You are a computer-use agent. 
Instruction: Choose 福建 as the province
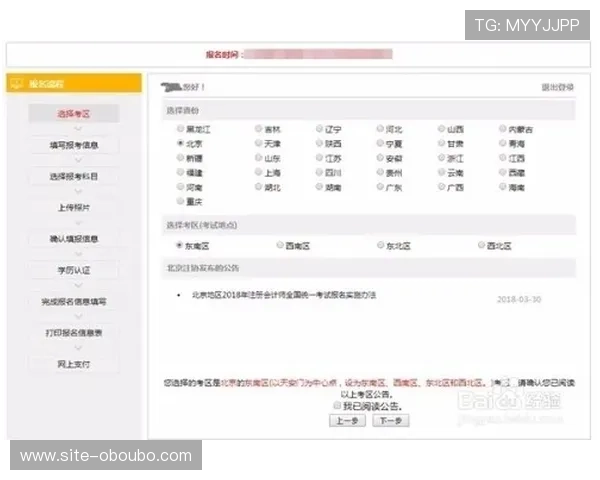[181, 172]
